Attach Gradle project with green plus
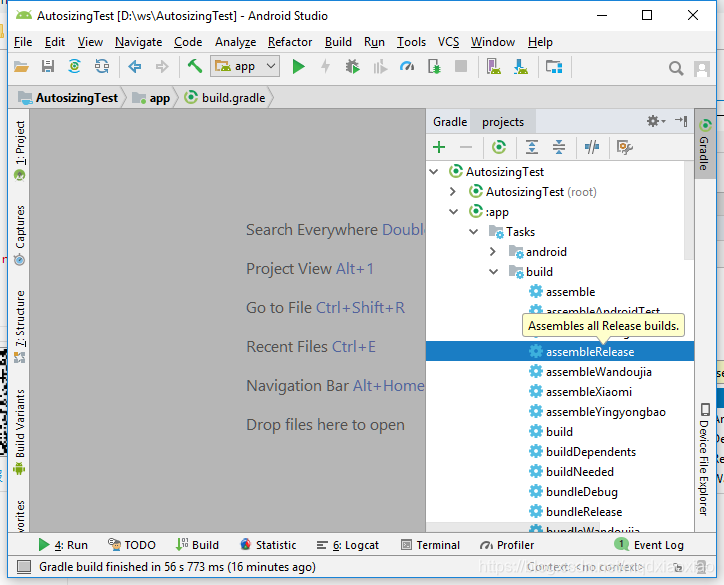 tap(439, 147)
